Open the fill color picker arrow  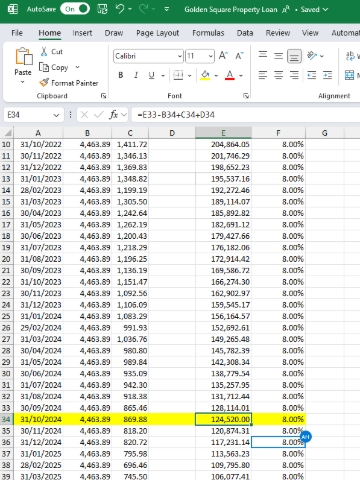[x=216, y=76]
